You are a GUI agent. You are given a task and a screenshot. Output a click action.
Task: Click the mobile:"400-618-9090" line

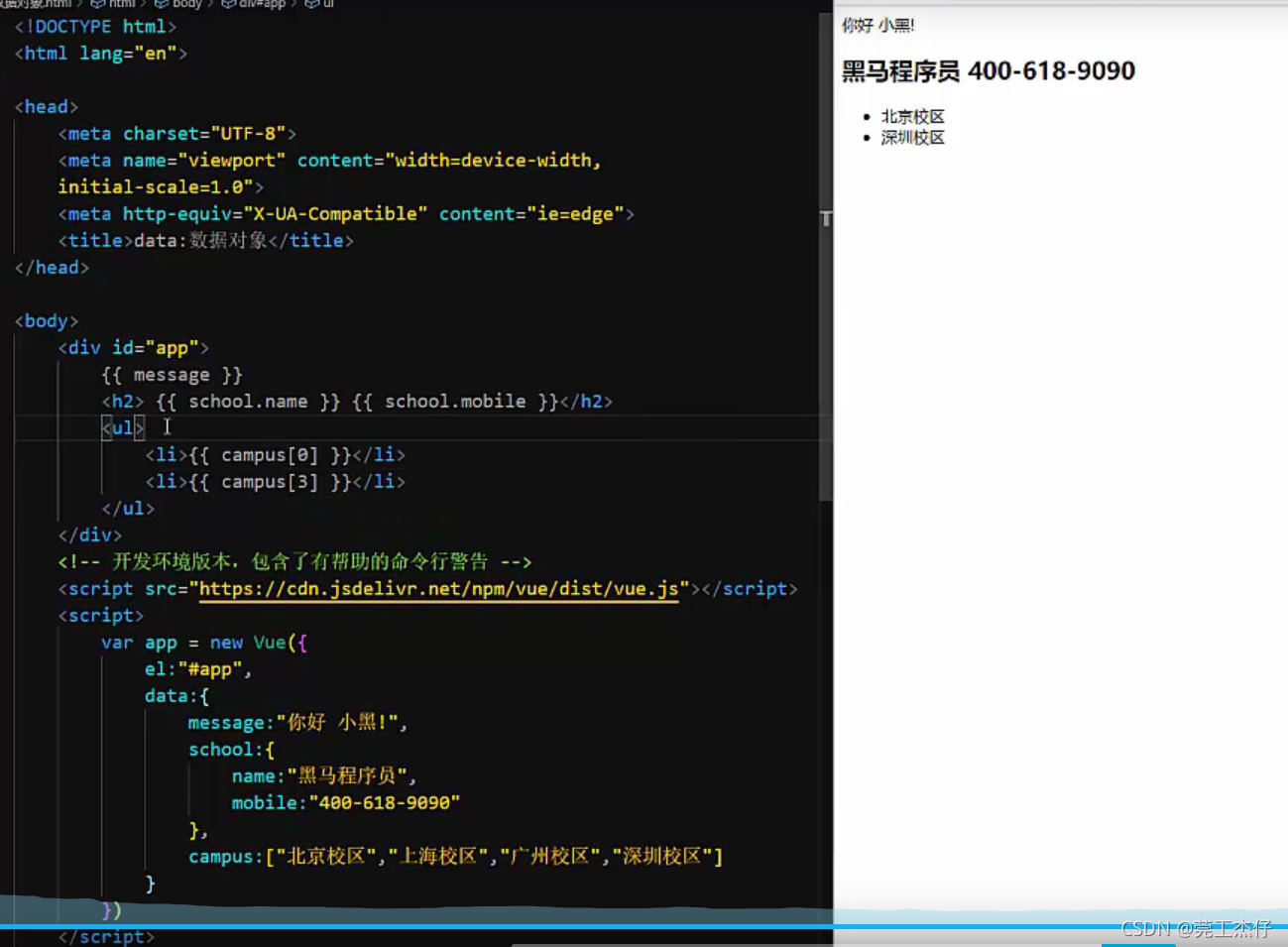[x=346, y=803]
